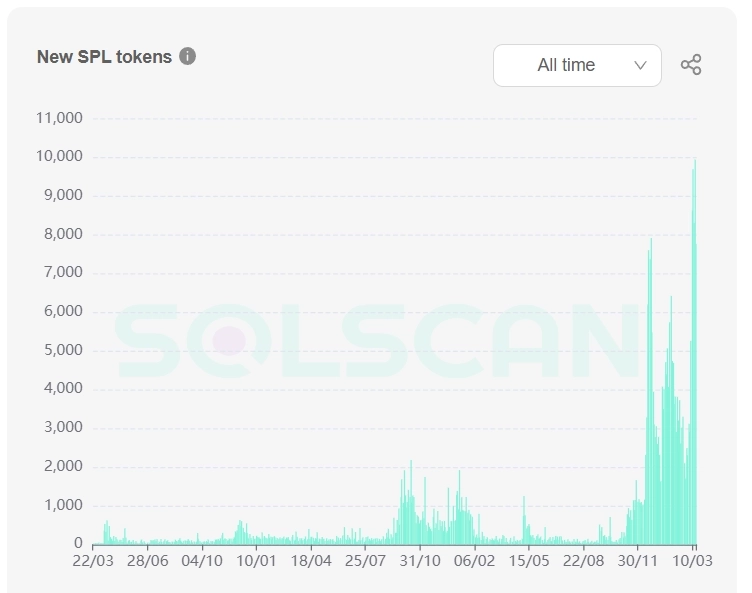Click the info icon beside New SPL tokens
This screenshot has width=752, height=593.
pyautogui.click(x=187, y=56)
